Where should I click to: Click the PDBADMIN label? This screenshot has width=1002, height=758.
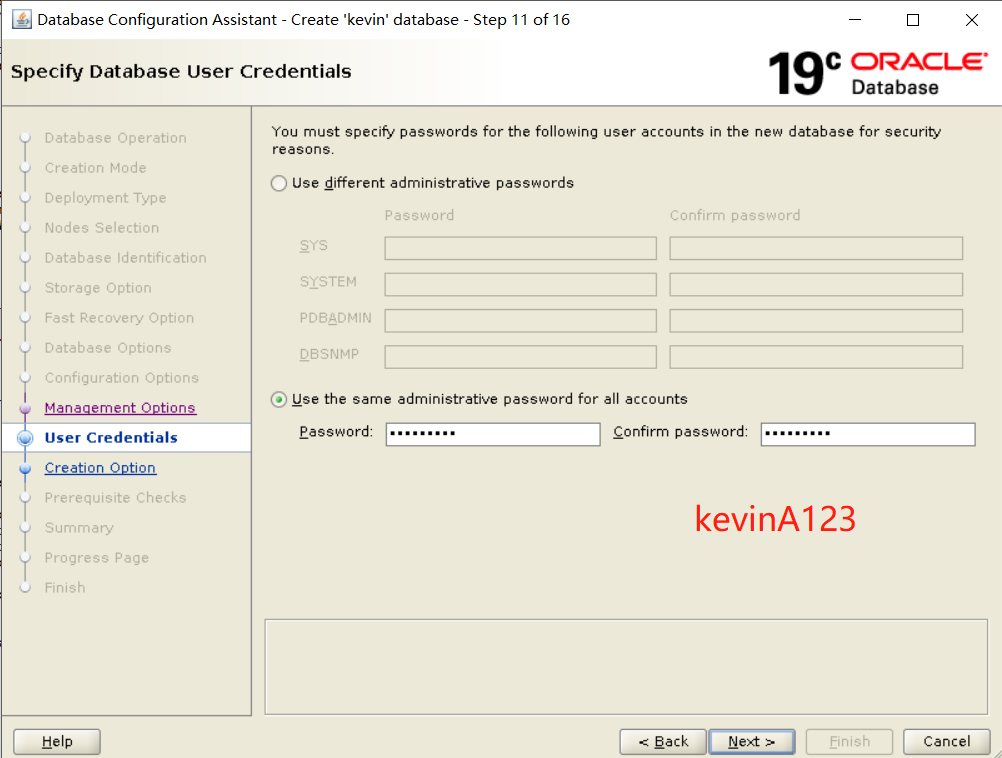coord(335,318)
